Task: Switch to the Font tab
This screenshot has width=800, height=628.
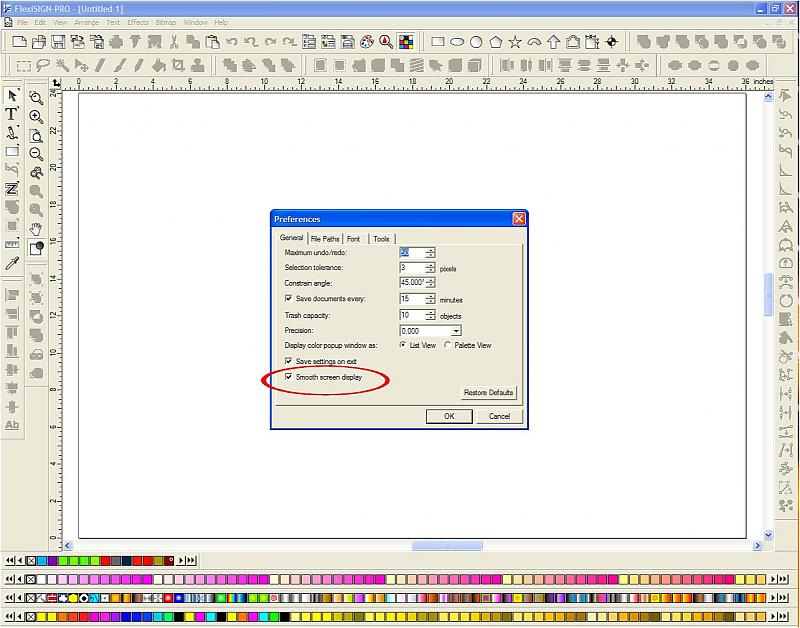Action: [x=354, y=239]
